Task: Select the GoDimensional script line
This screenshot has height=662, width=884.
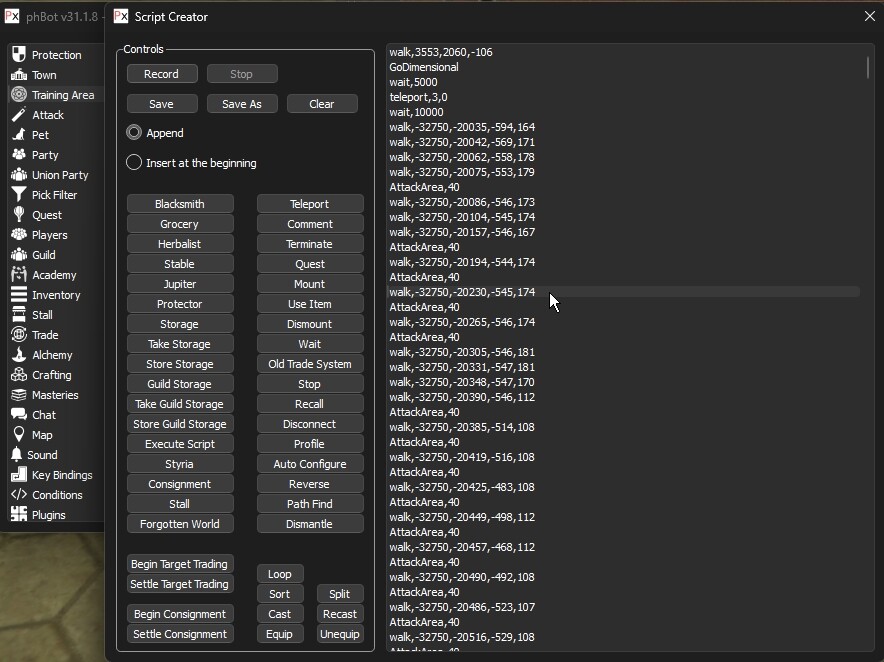Action: coord(424,67)
